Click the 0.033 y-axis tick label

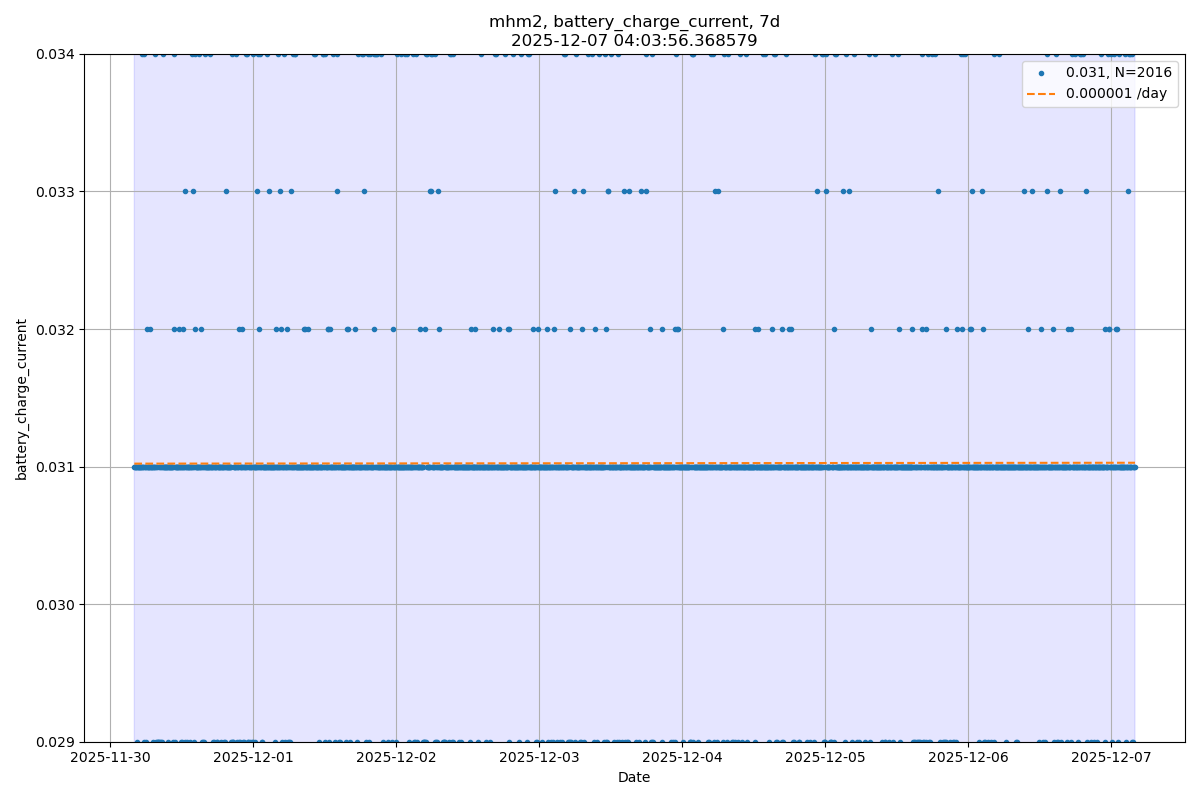tap(56, 191)
